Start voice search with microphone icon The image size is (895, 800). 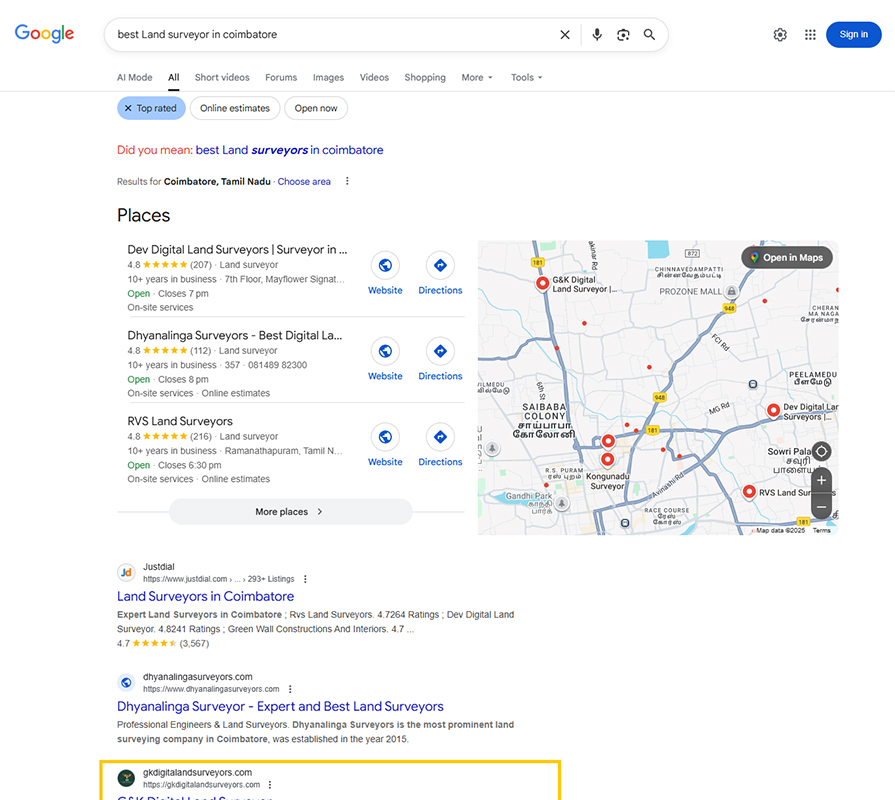pyautogui.click(x=597, y=35)
